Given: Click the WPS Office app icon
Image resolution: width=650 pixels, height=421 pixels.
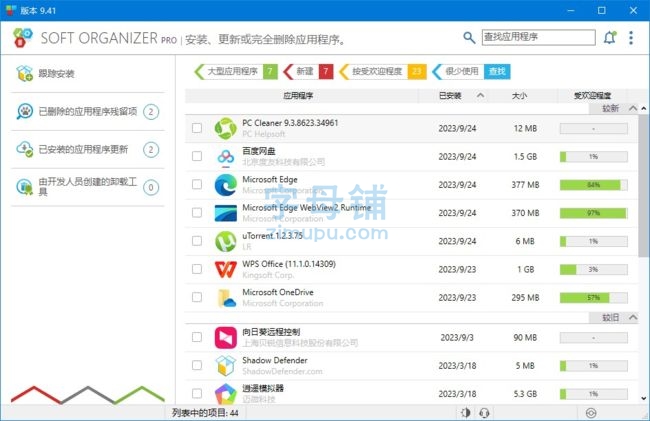Looking at the screenshot, I should (x=226, y=269).
